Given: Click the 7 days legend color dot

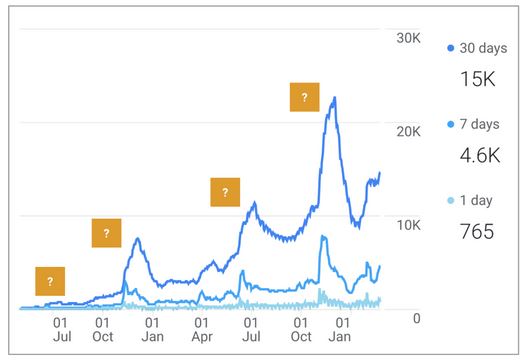Looking at the screenshot, I should tap(451, 124).
